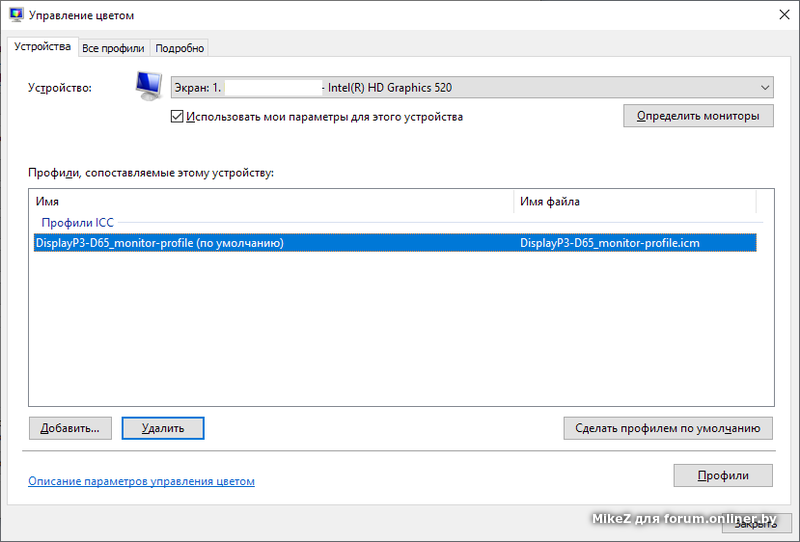Go to the Подробно tab
This screenshot has height=542, width=800.
180,48
